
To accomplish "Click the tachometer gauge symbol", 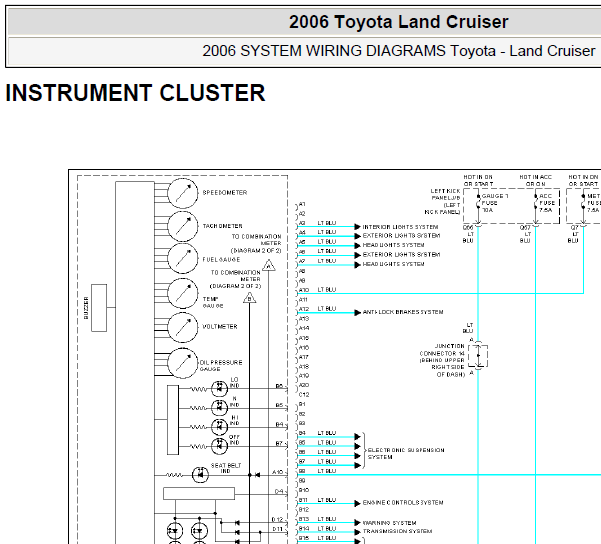I will click(183, 226).
